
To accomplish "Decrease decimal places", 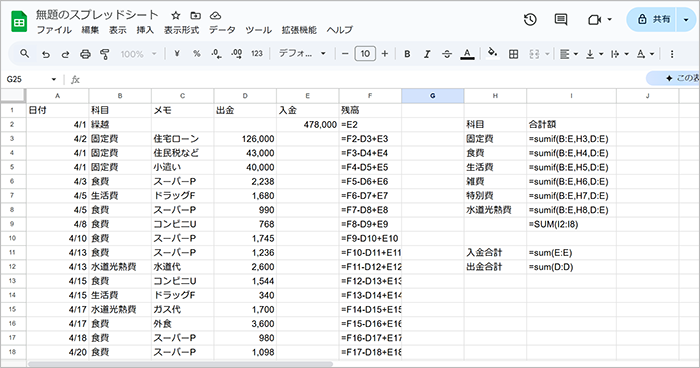I will click(217, 54).
